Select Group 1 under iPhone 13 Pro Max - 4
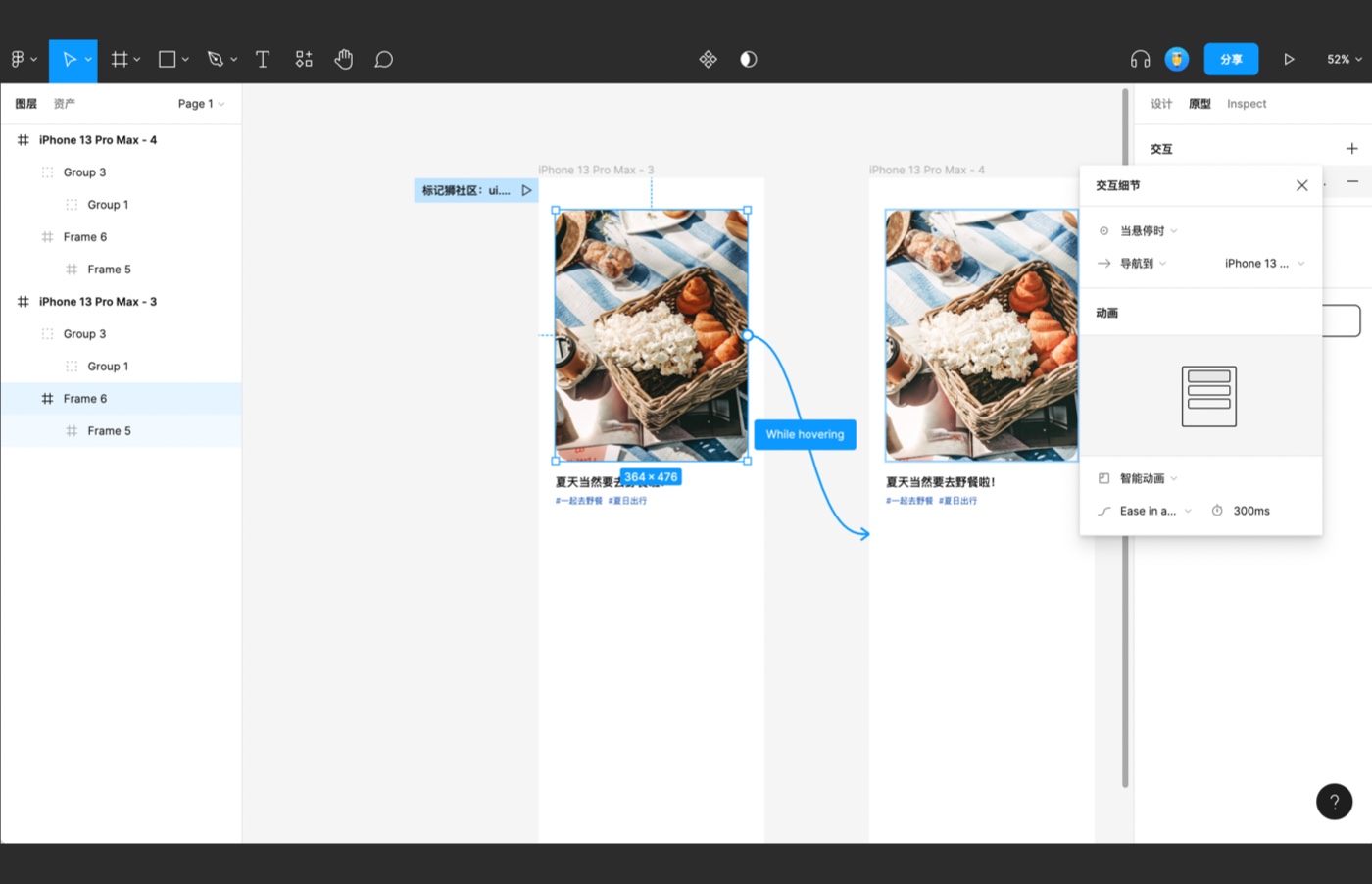 [121, 205]
